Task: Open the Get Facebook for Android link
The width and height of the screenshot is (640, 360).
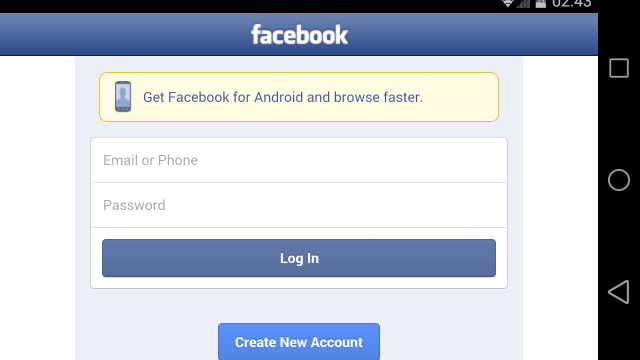Action: coord(283,97)
